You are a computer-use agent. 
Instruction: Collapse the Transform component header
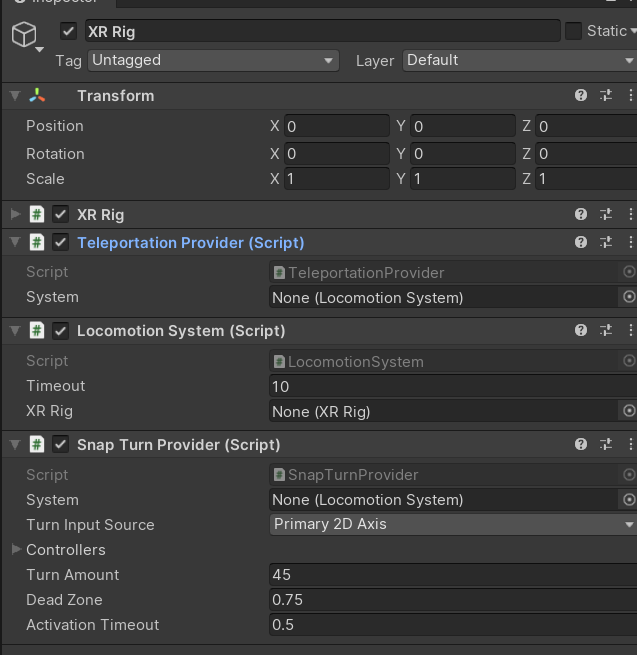(15, 96)
